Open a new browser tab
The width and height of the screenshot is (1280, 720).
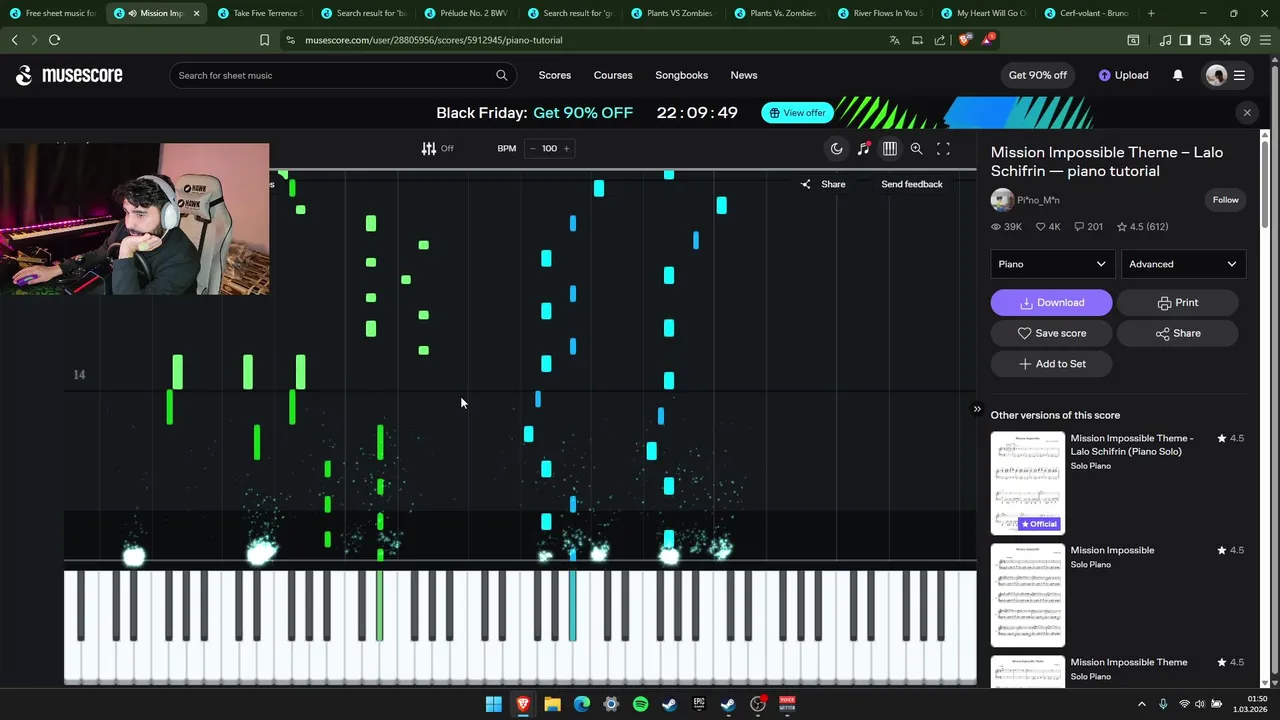pos(1151,13)
